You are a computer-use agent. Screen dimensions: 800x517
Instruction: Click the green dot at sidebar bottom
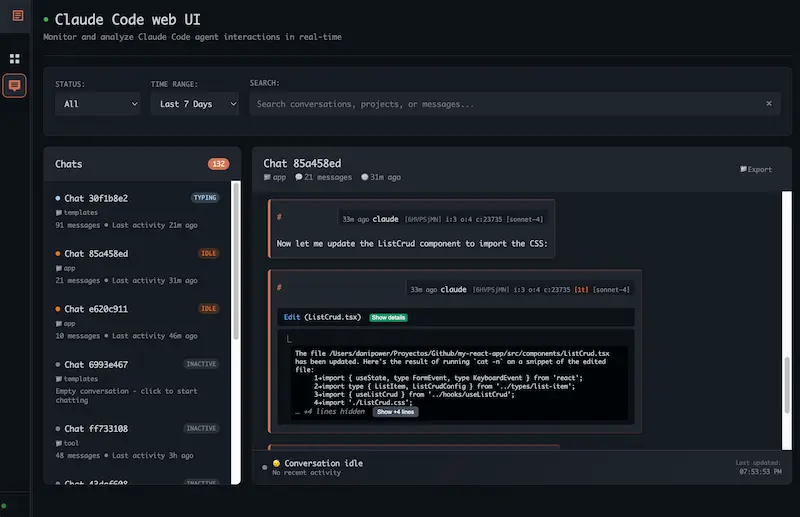pyautogui.click(x=4, y=506)
